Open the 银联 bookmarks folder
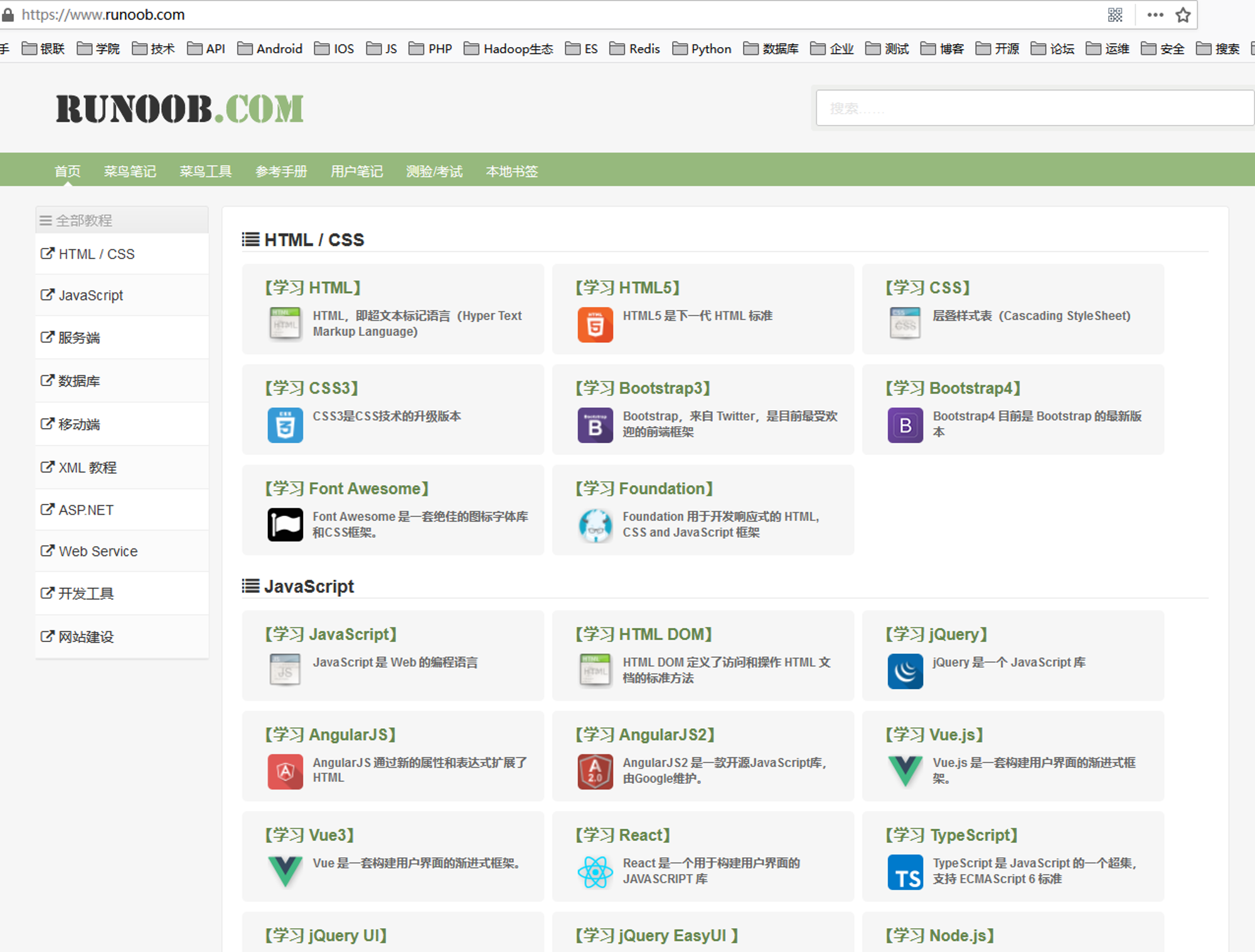Screen dimensions: 1255x952 (43, 49)
